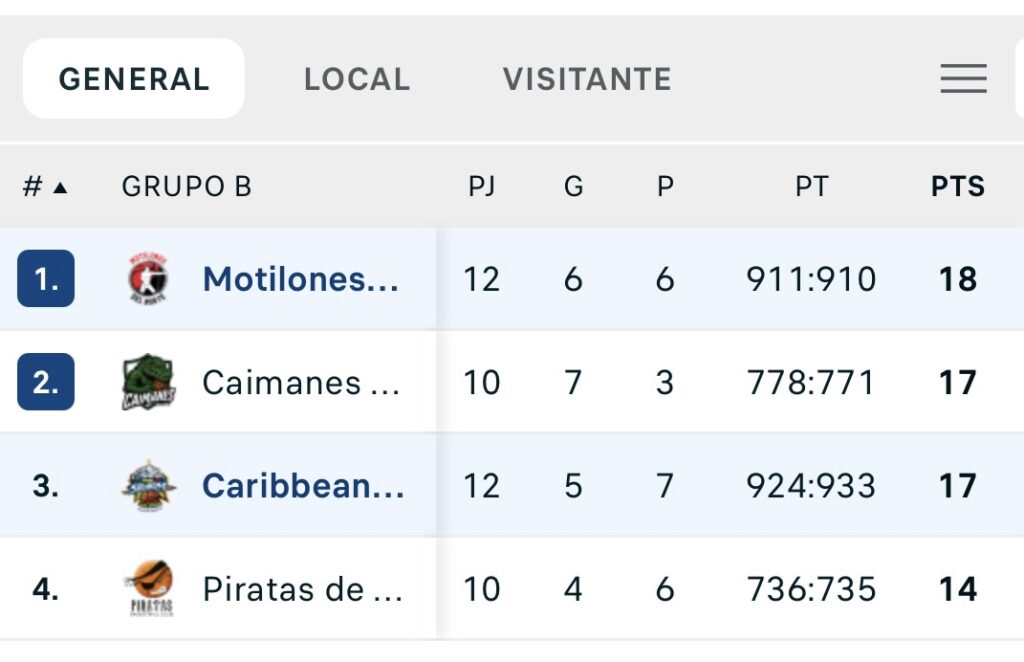Switch to the LOCAL tab
Screen dimensions: 1024x662
tap(357, 79)
